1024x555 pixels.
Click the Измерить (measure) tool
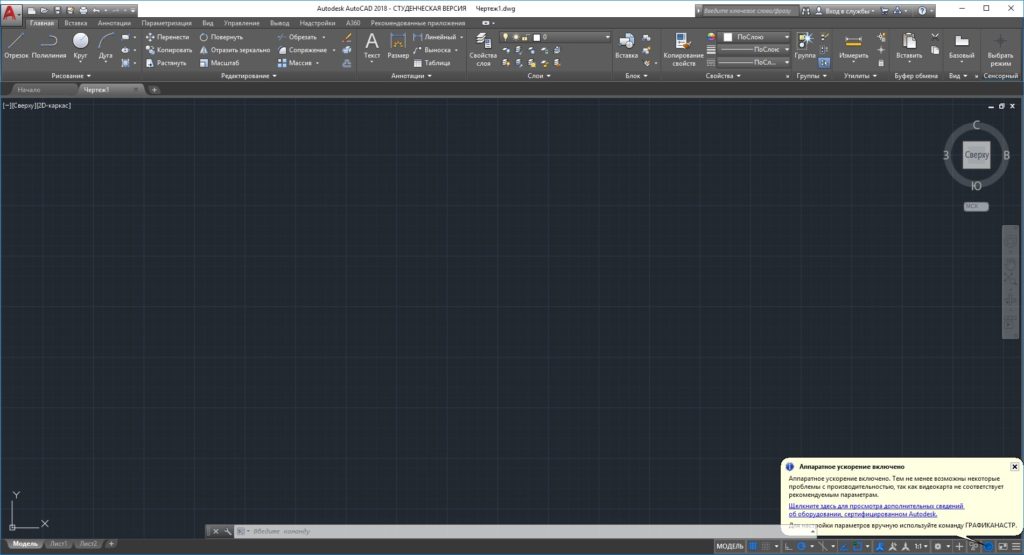(x=854, y=46)
